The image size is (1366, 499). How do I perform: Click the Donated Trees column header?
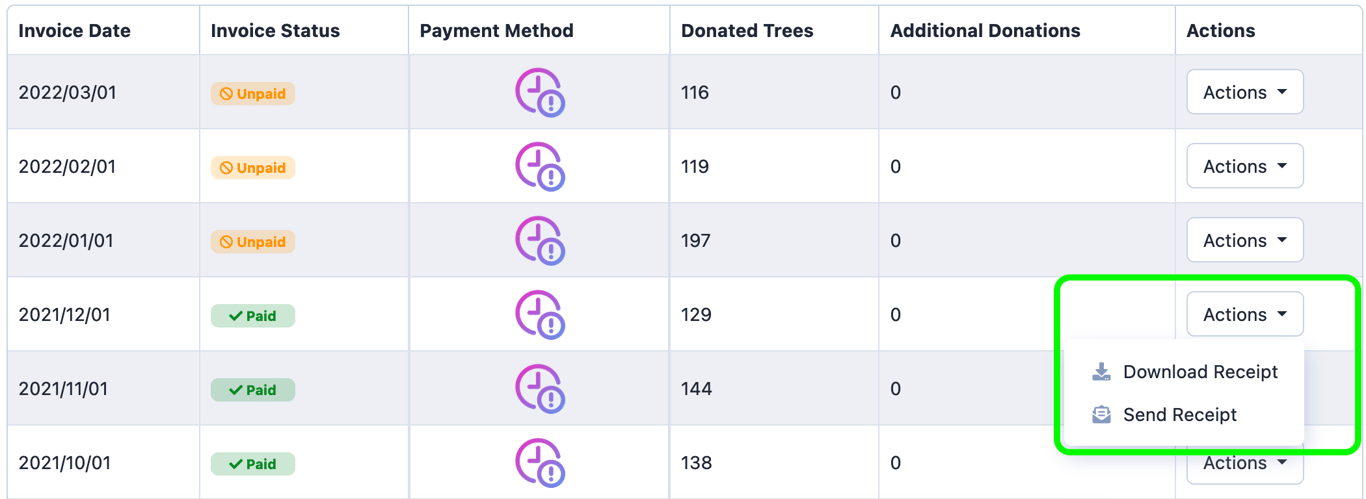tap(747, 31)
